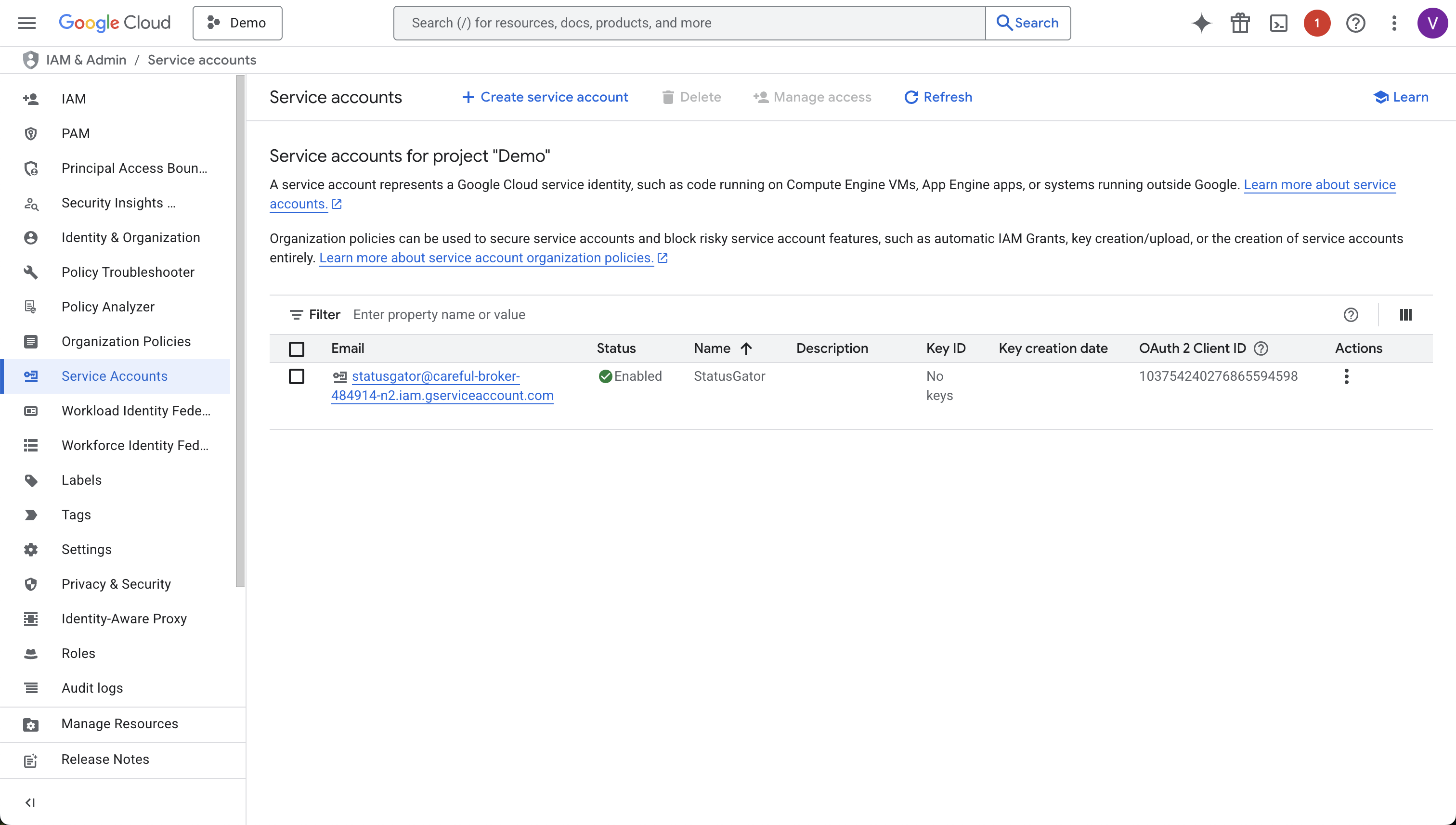Select the statusgator service account checkbox
This screenshot has width=1456, height=825.
click(297, 376)
